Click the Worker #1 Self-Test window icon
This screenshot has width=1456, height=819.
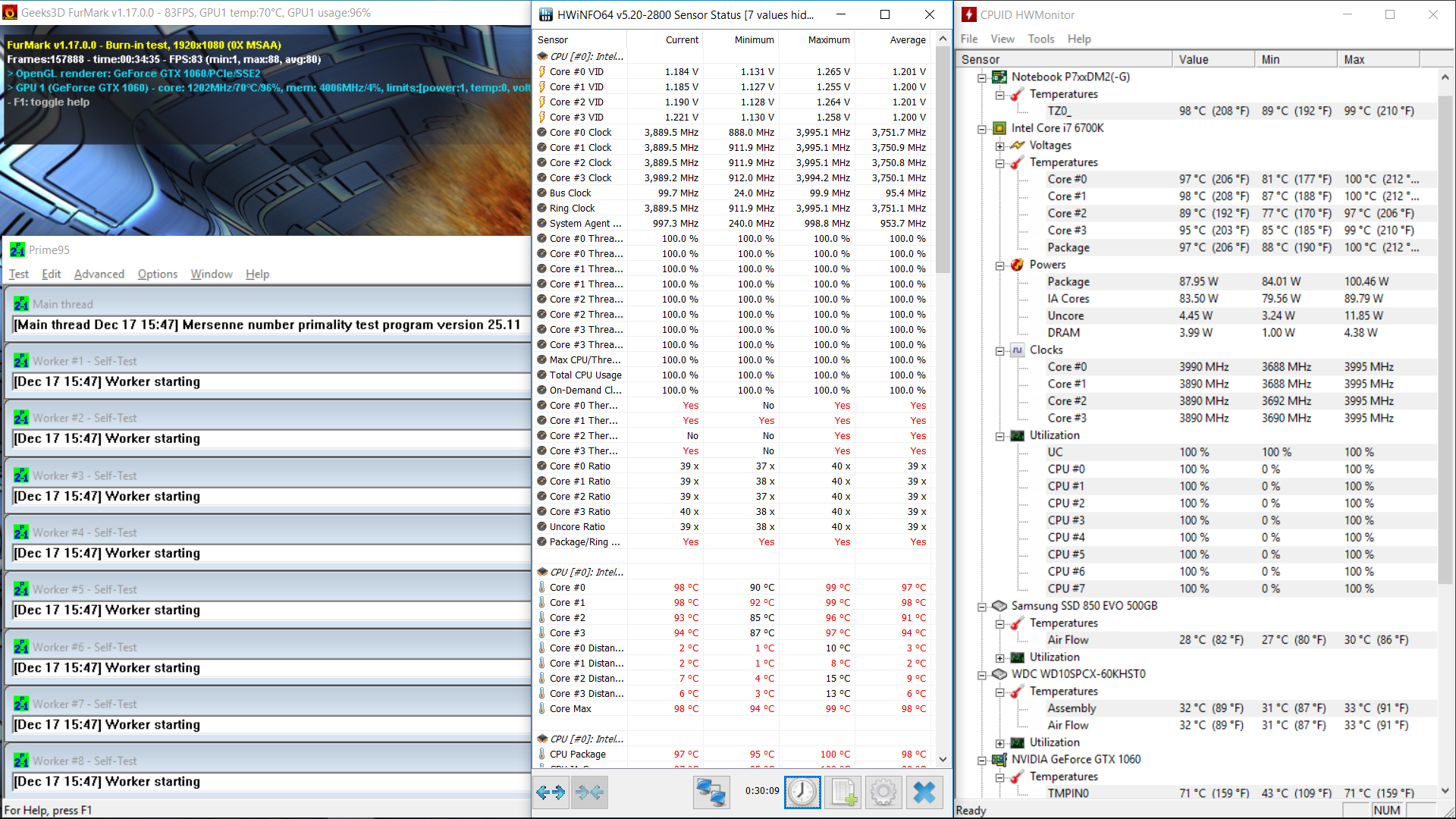click(21, 361)
